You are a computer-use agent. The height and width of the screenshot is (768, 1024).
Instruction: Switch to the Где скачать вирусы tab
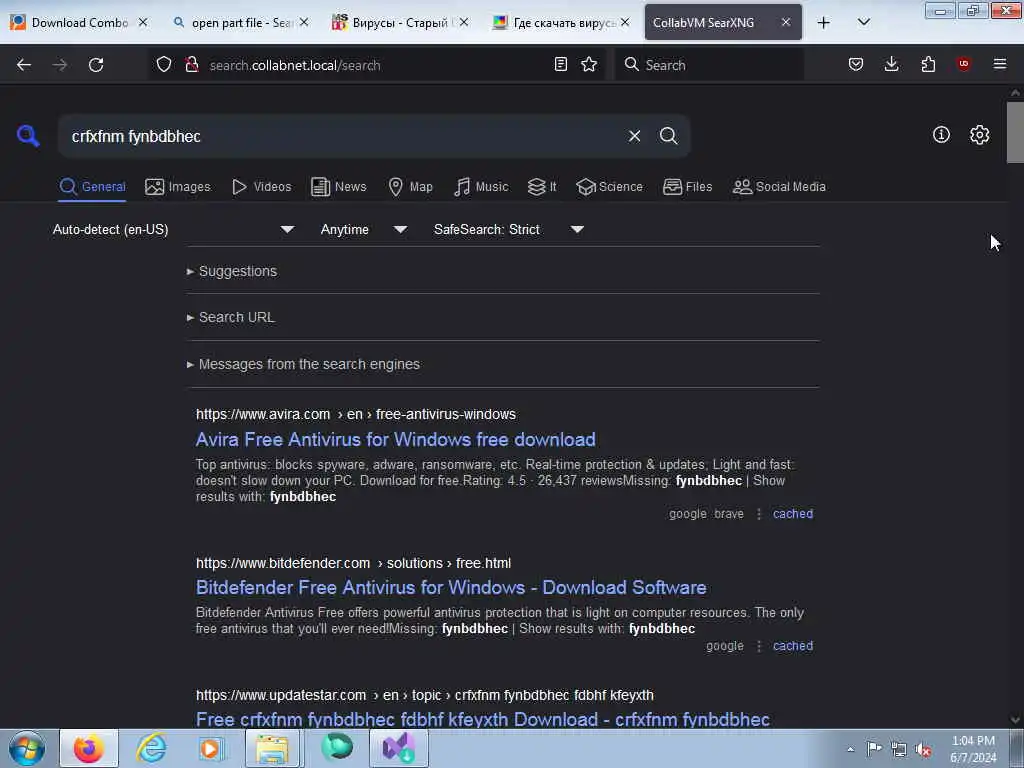(x=560, y=23)
